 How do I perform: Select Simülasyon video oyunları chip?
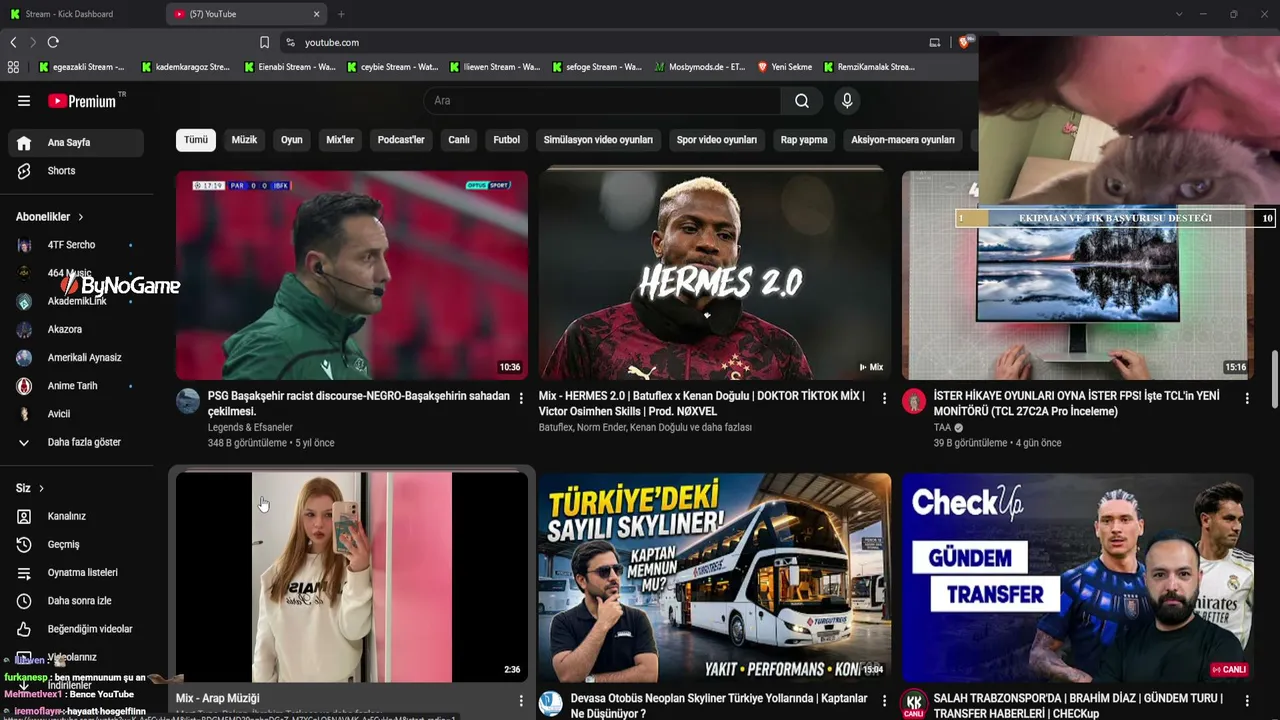click(598, 140)
